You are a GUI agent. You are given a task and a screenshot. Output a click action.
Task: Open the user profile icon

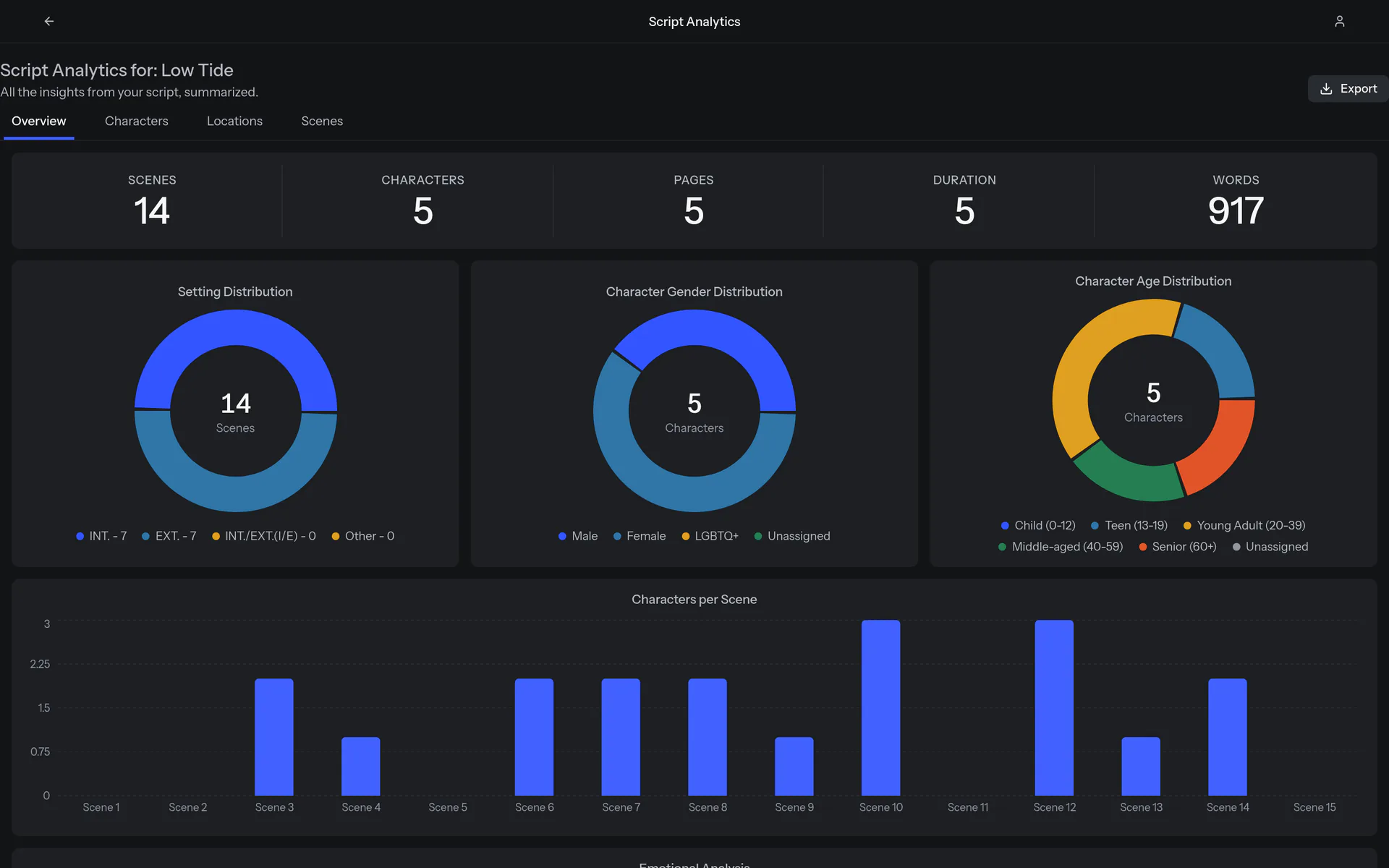1339,22
